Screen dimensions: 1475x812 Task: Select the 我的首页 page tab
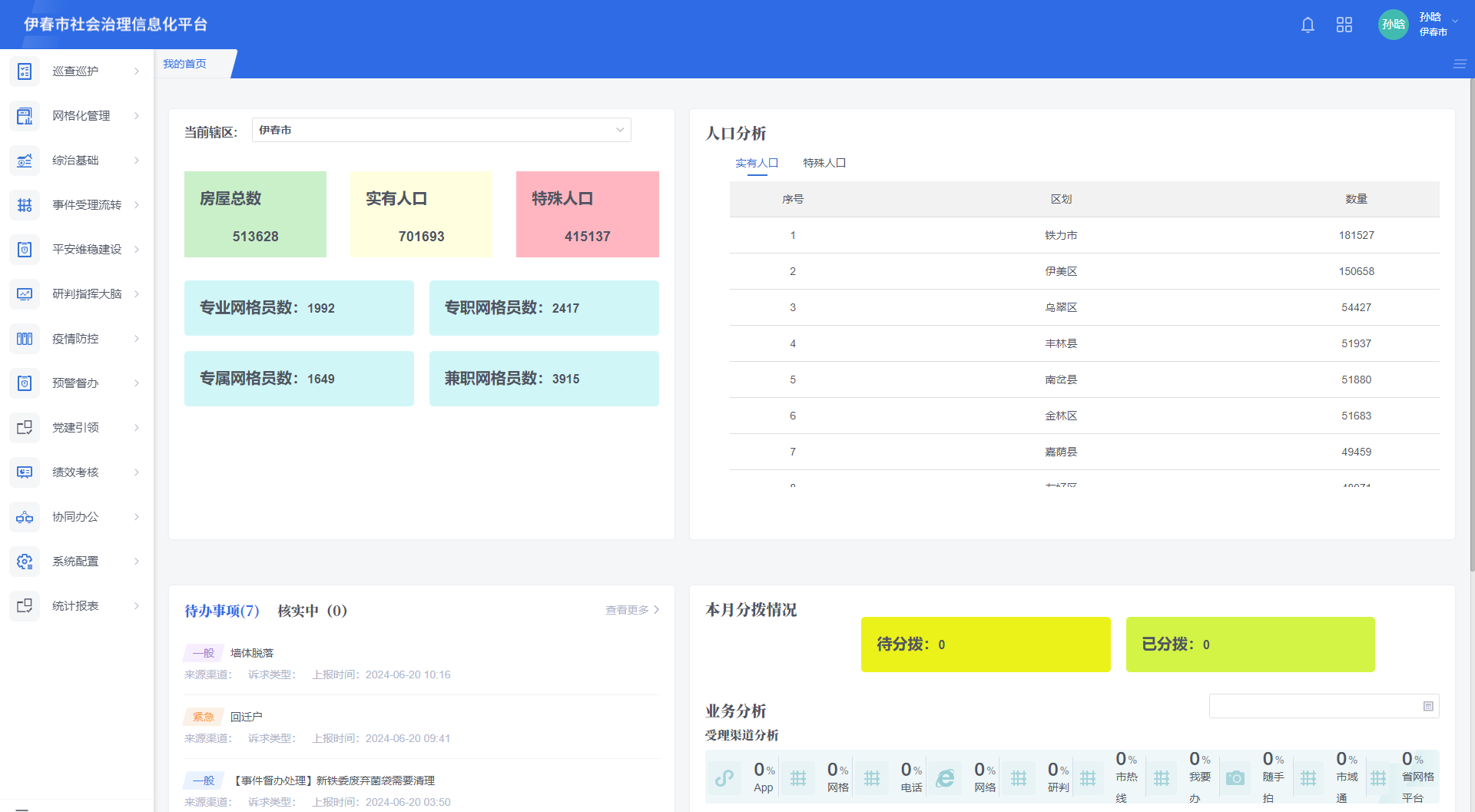[185, 64]
